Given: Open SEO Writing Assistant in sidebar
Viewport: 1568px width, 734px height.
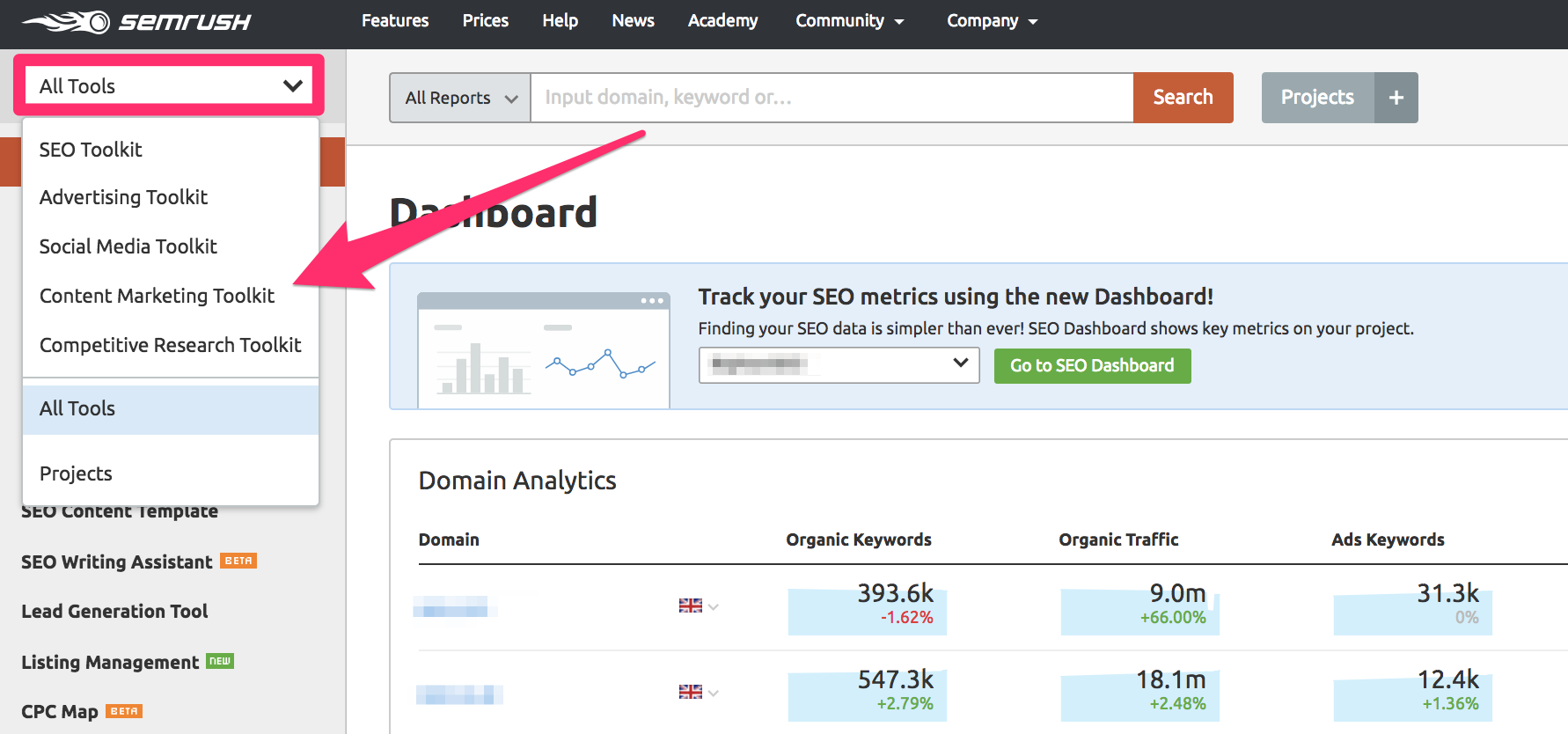Looking at the screenshot, I should [117, 562].
